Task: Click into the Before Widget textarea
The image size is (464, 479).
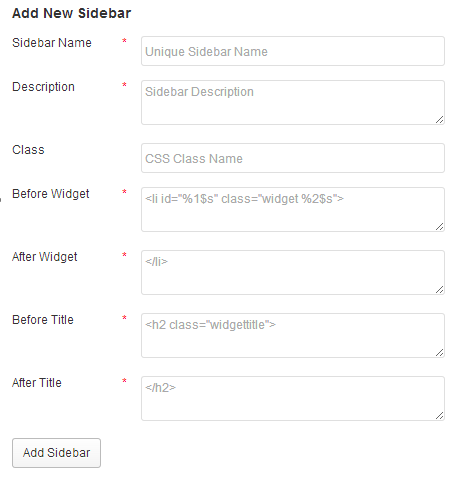Action: (x=293, y=209)
